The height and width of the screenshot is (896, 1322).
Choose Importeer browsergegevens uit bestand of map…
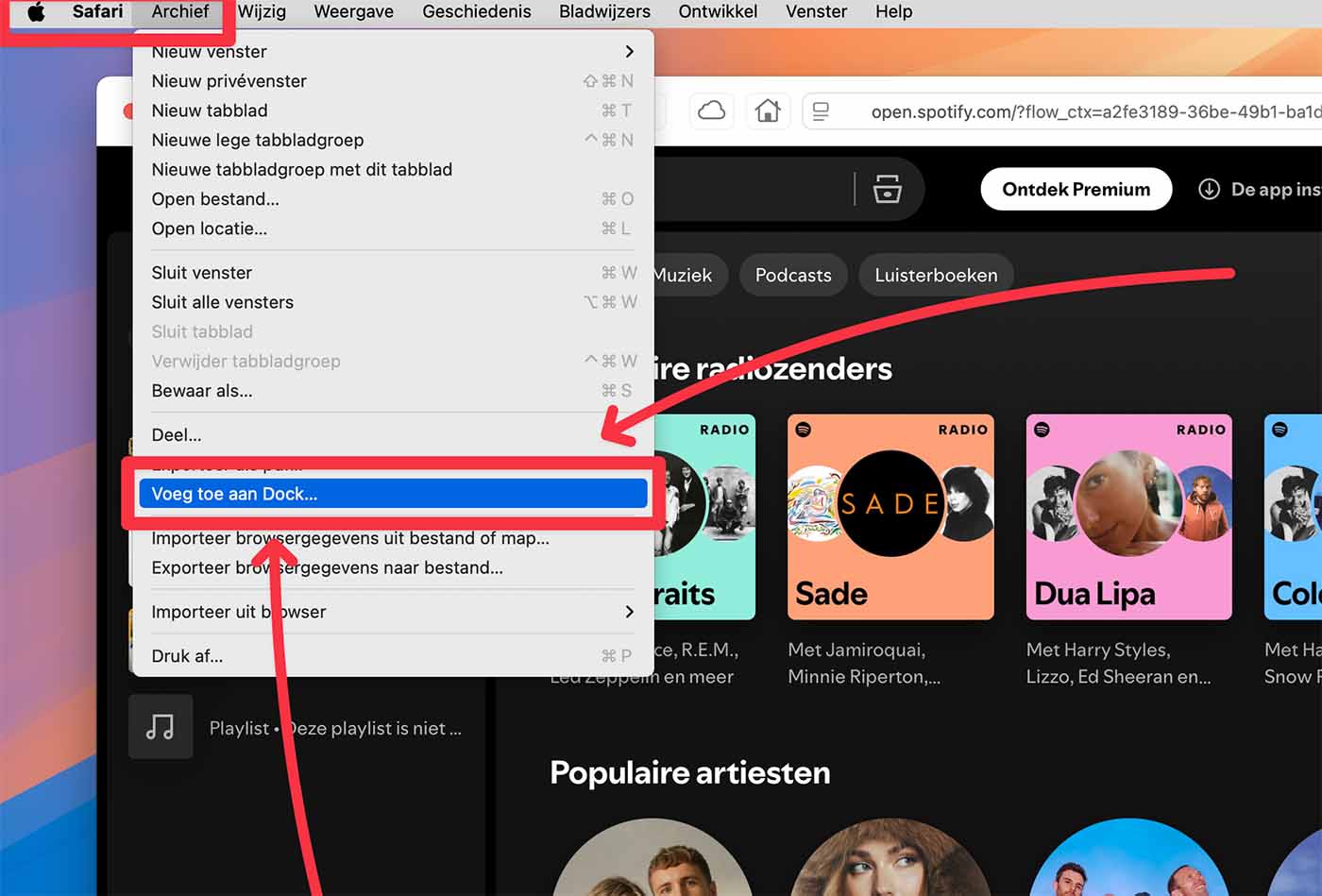393,538
